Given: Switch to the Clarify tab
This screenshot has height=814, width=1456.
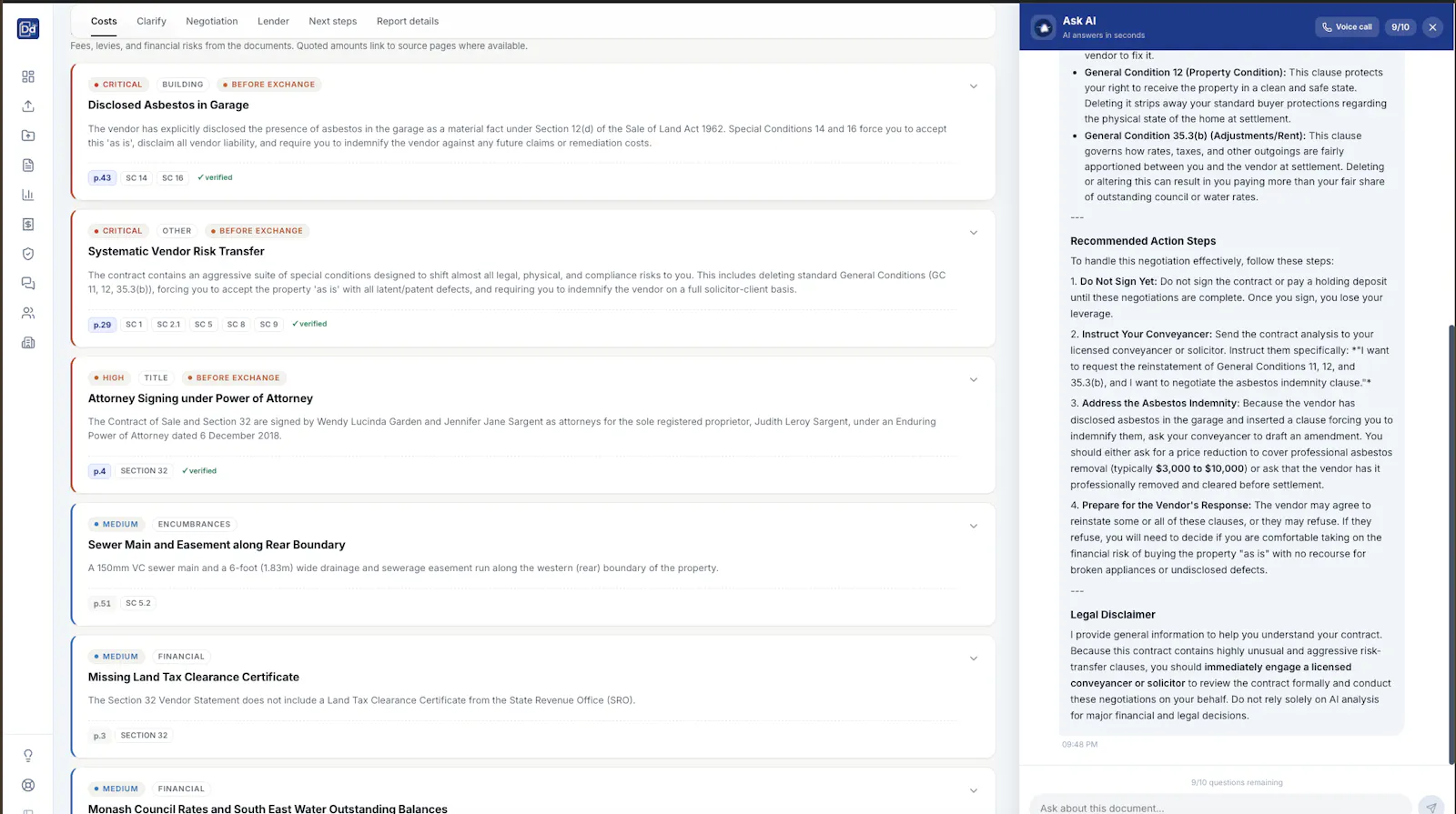Looking at the screenshot, I should click(x=151, y=21).
